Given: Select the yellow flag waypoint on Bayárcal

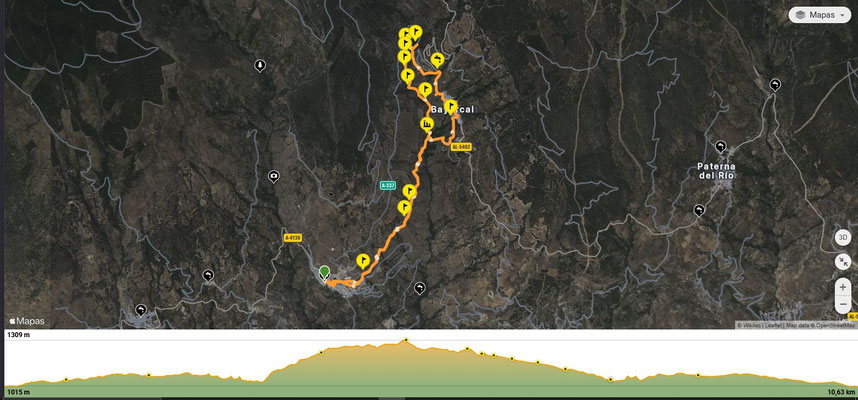Looking at the screenshot, I should point(450,106).
